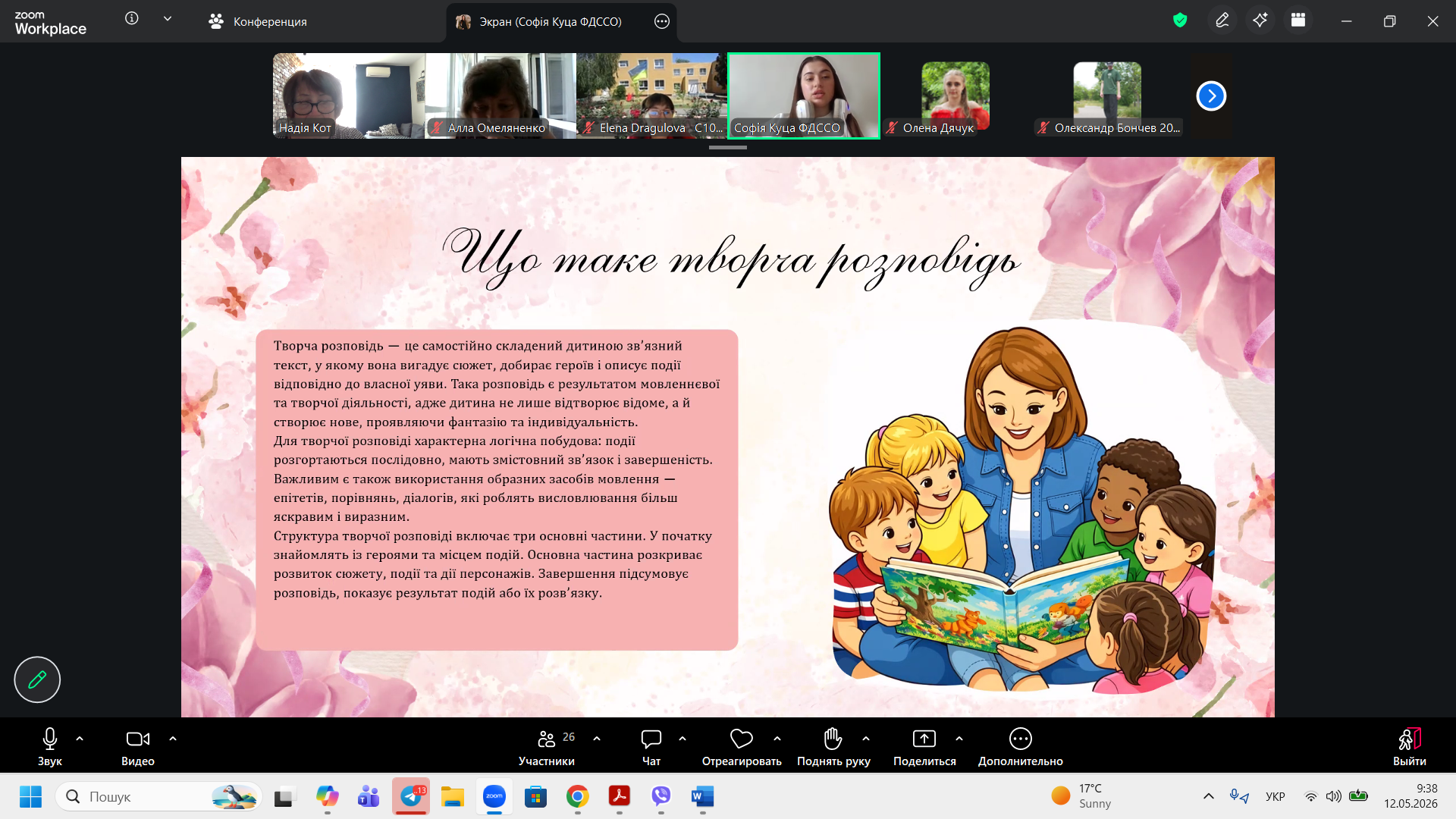Click the Поделиться share screen button
The width and height of the screenshot is (1456, 819).
(924, 748)
